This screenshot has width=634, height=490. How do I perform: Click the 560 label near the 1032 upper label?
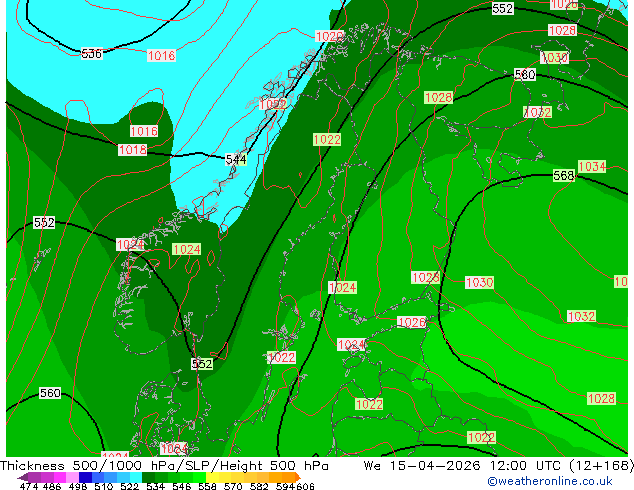point(525,74)
